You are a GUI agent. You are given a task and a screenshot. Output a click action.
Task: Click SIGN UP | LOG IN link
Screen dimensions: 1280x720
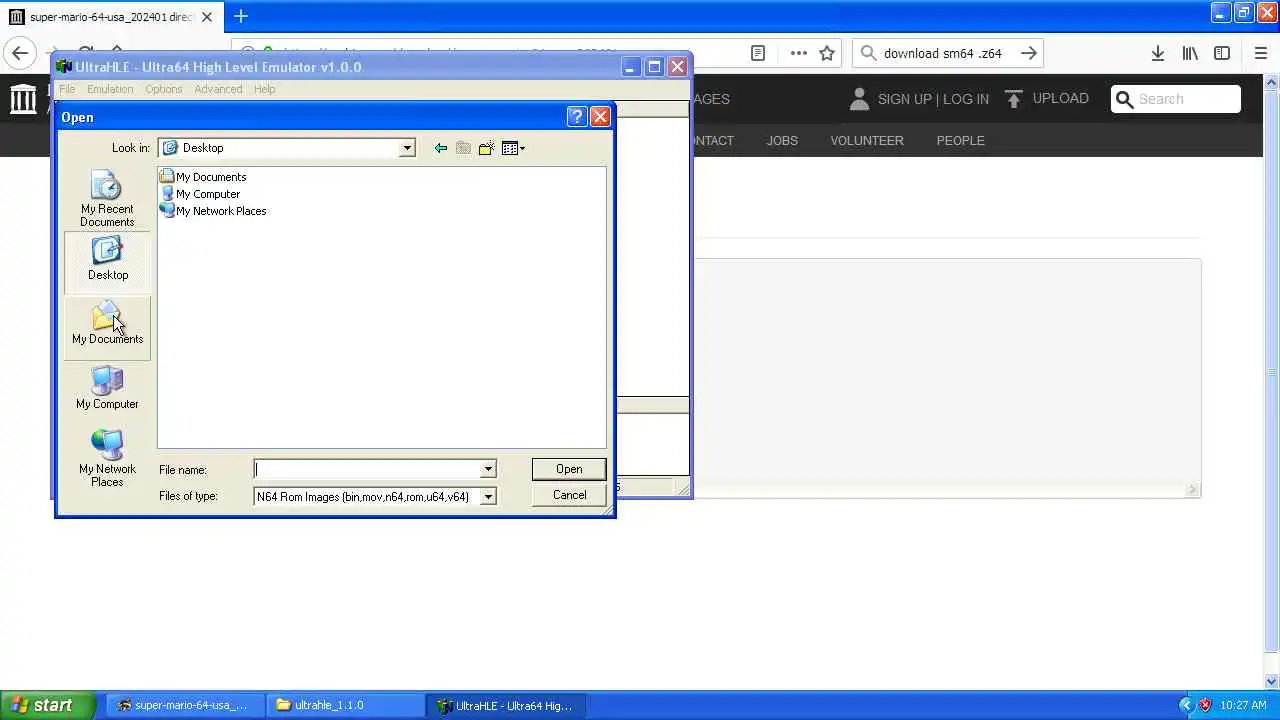pyautogui.click(x=933, y=99)
